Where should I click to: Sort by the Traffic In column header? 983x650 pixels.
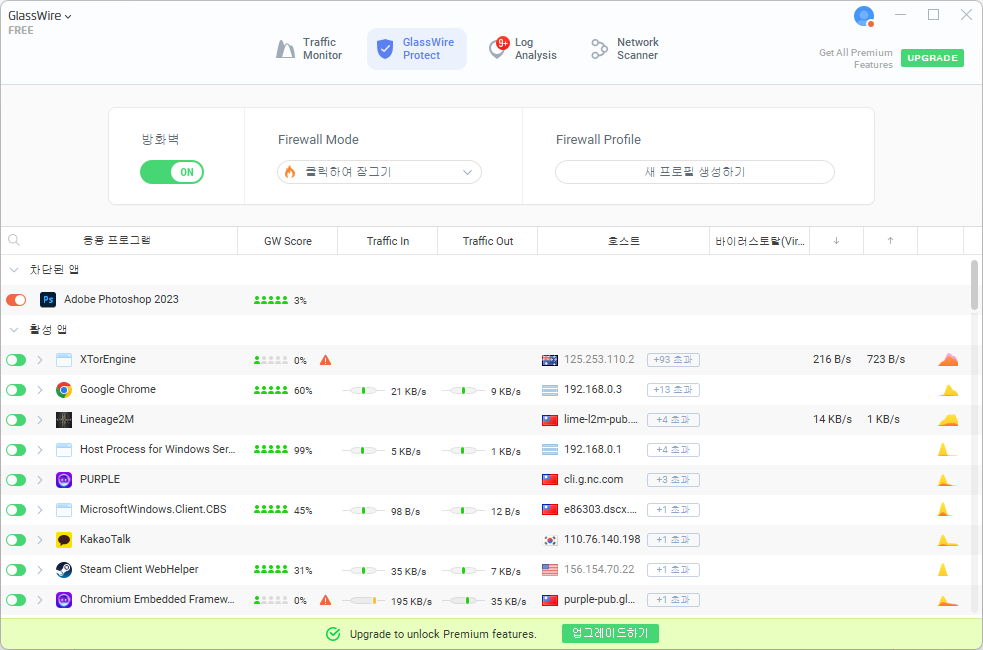coord(387,241)
